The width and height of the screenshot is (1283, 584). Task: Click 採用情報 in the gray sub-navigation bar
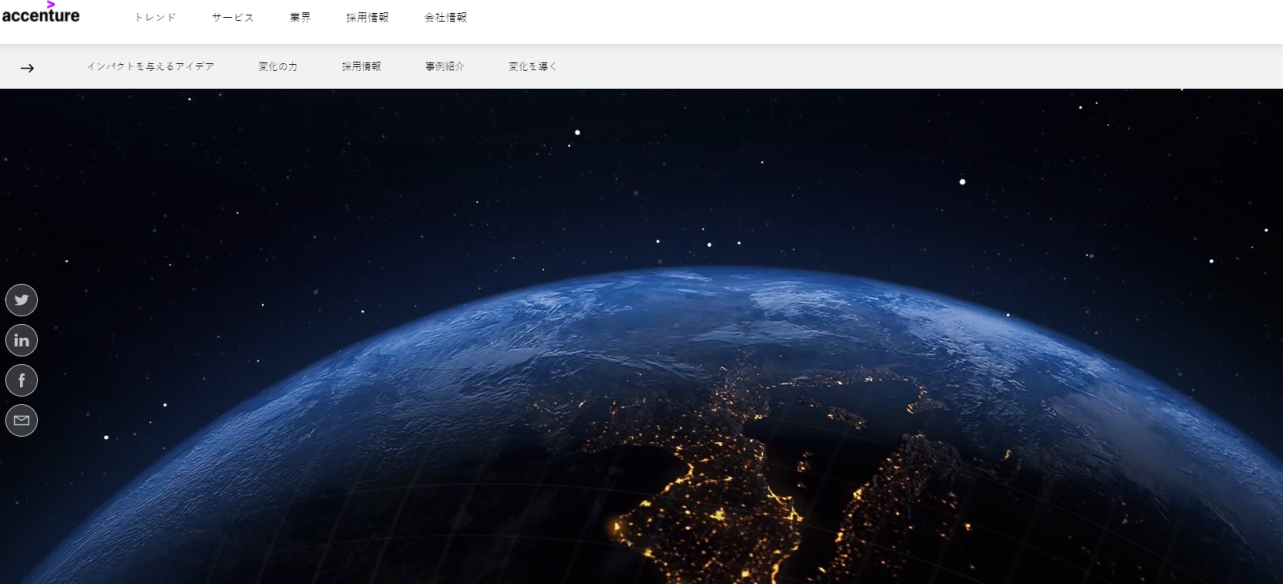361,67
